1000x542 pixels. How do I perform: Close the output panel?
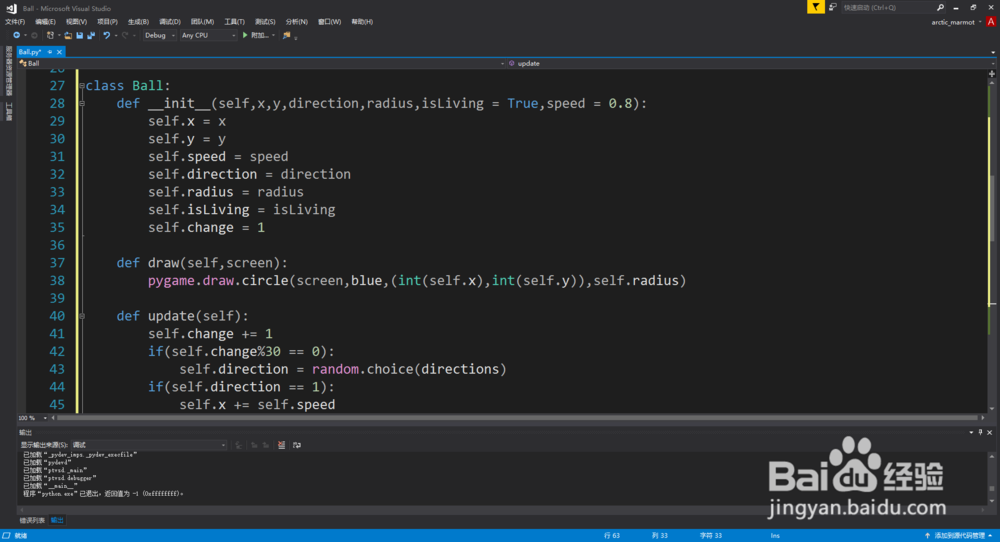990,432
